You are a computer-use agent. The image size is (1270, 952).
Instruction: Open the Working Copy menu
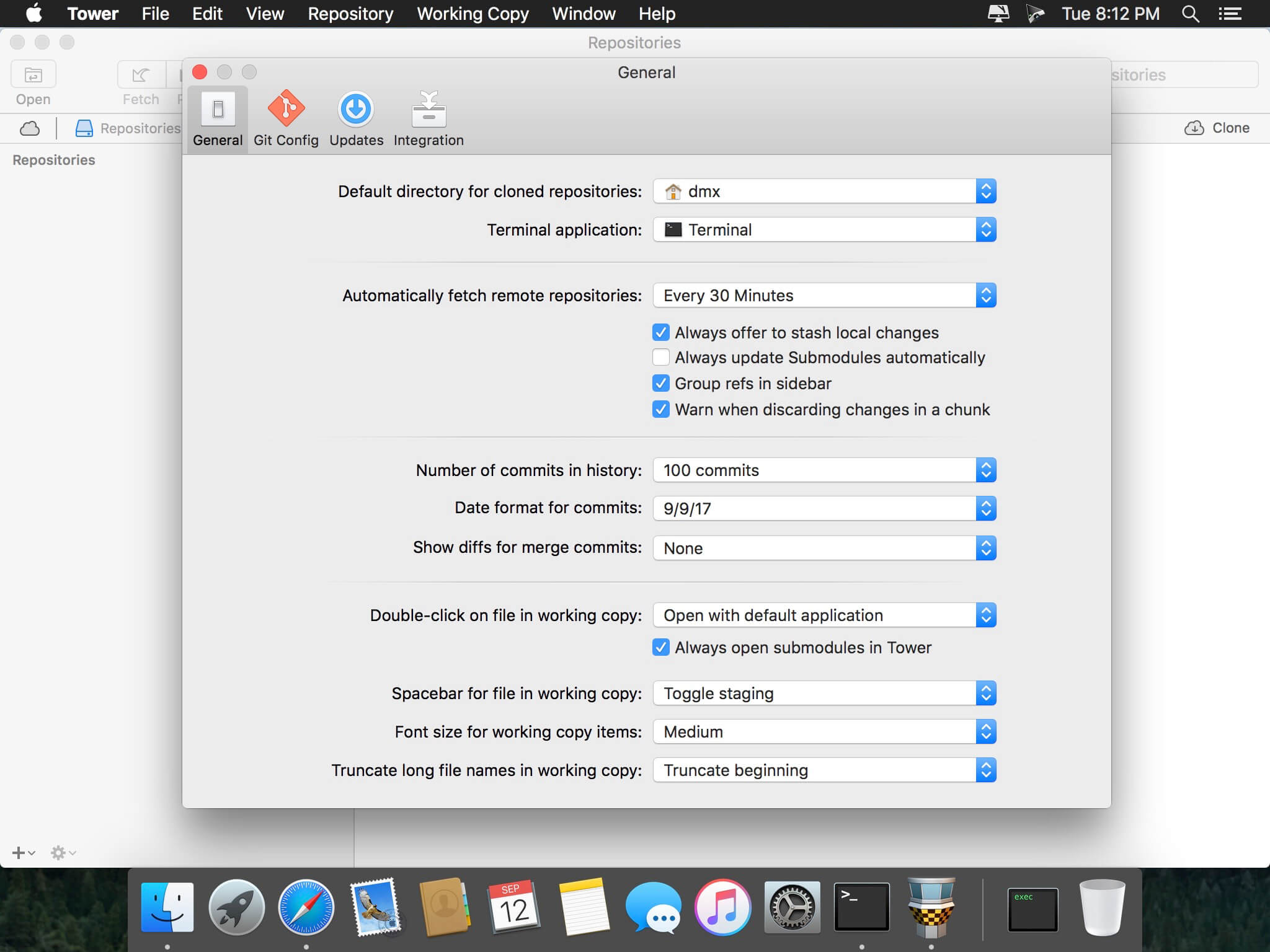pyautogui.click(x=473, y=14)
